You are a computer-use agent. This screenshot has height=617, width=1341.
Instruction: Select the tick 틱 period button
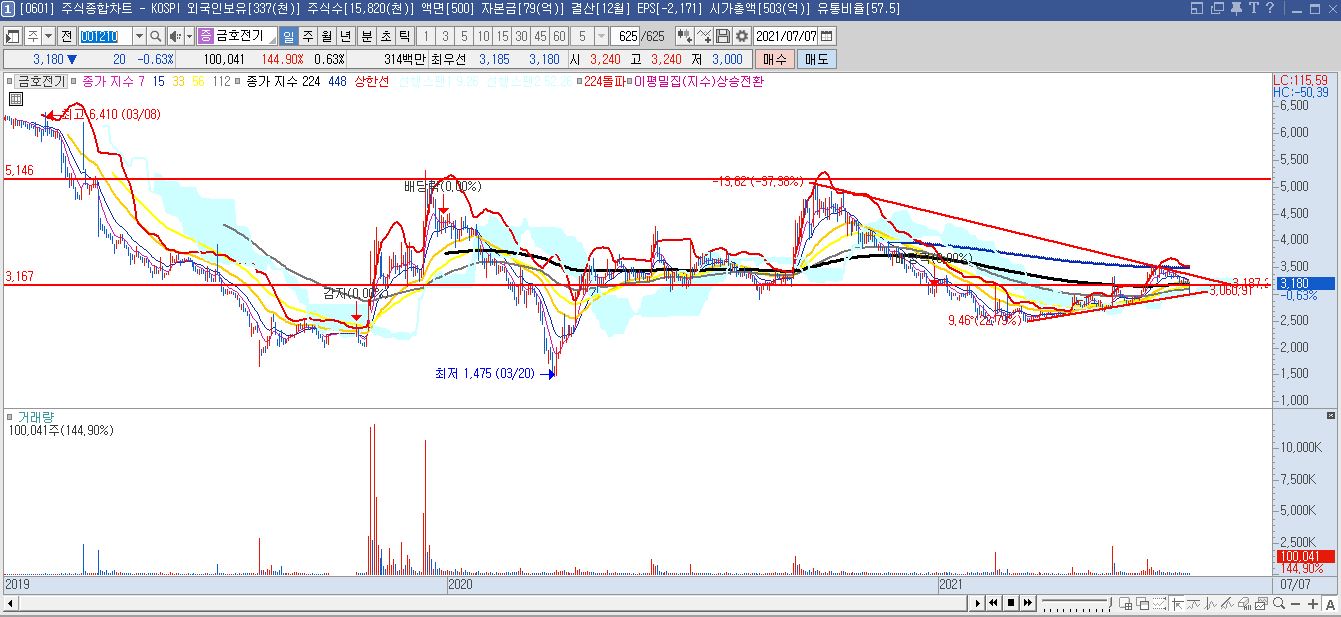click(x=405, y=36)
